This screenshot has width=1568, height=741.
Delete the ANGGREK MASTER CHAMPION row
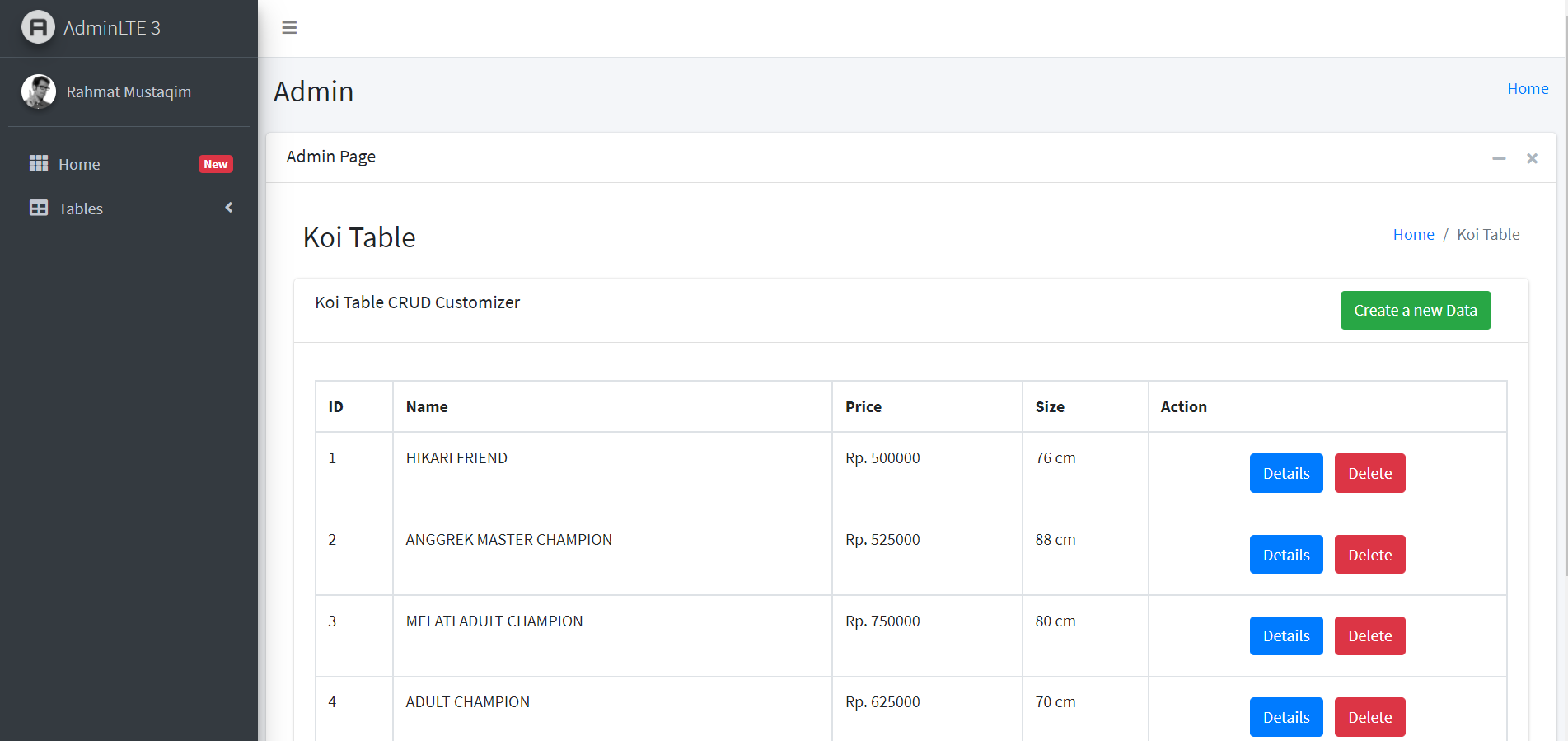click(1369, 555)
